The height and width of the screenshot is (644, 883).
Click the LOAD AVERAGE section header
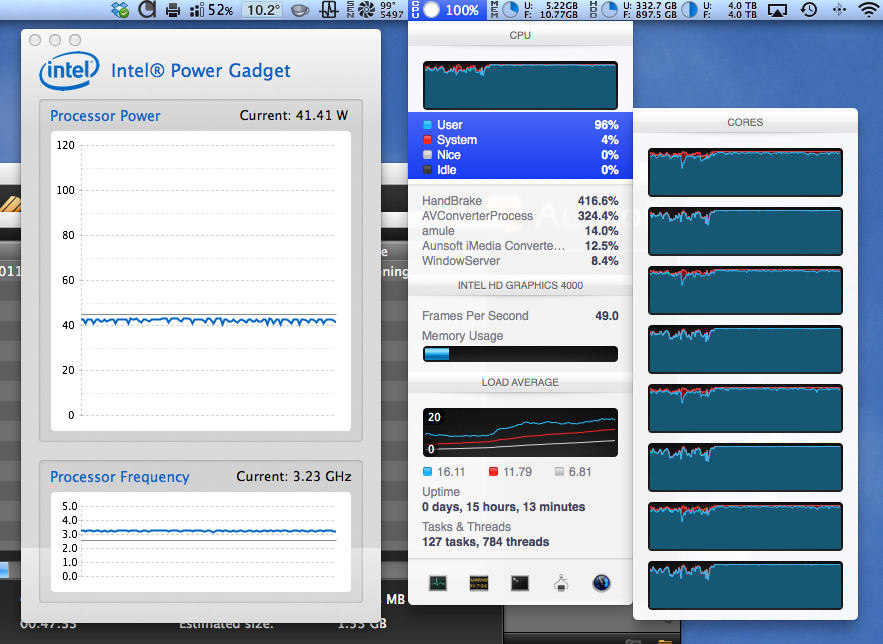click(x=520, y=382)
